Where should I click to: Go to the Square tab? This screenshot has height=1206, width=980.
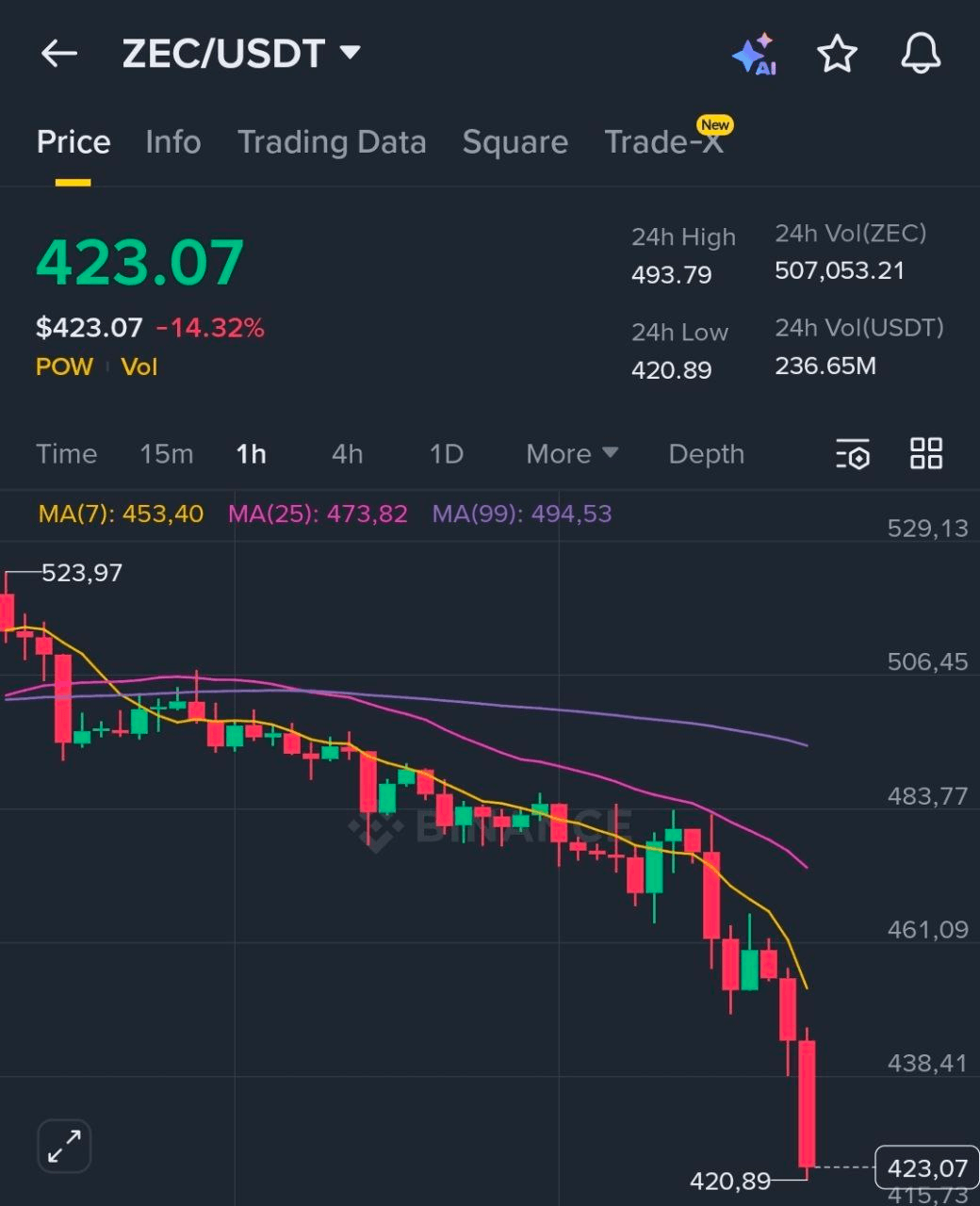click(515, 142)
